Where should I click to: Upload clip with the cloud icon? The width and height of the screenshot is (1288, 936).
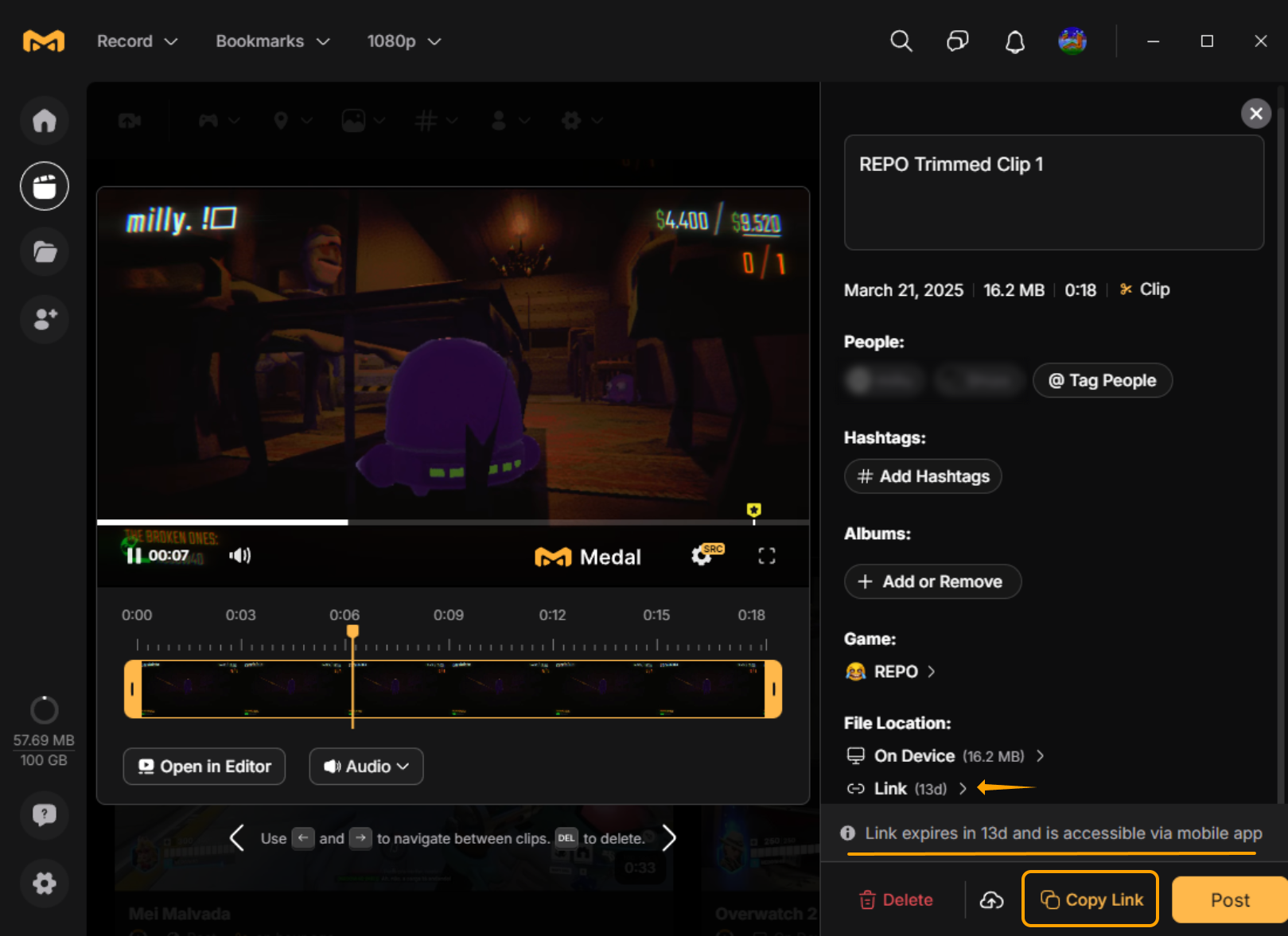tap(991, 900)
